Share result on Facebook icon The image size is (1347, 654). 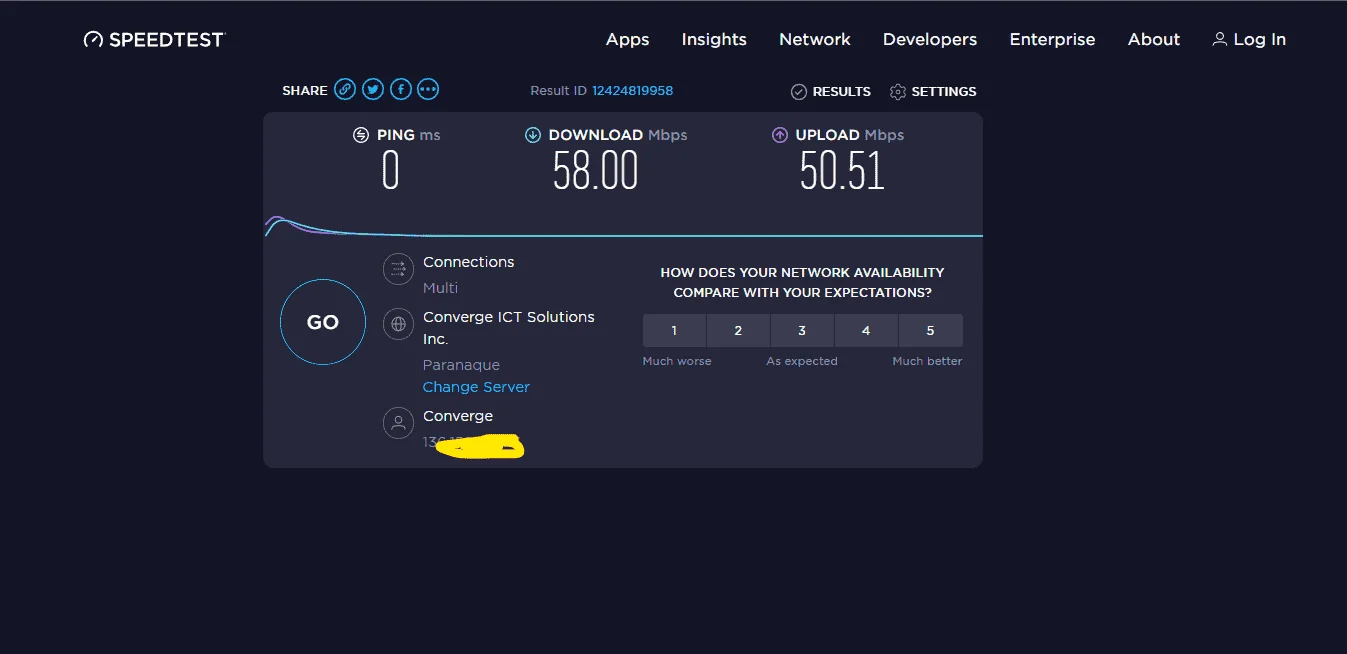pyautogui.click(x=401, y=89)
